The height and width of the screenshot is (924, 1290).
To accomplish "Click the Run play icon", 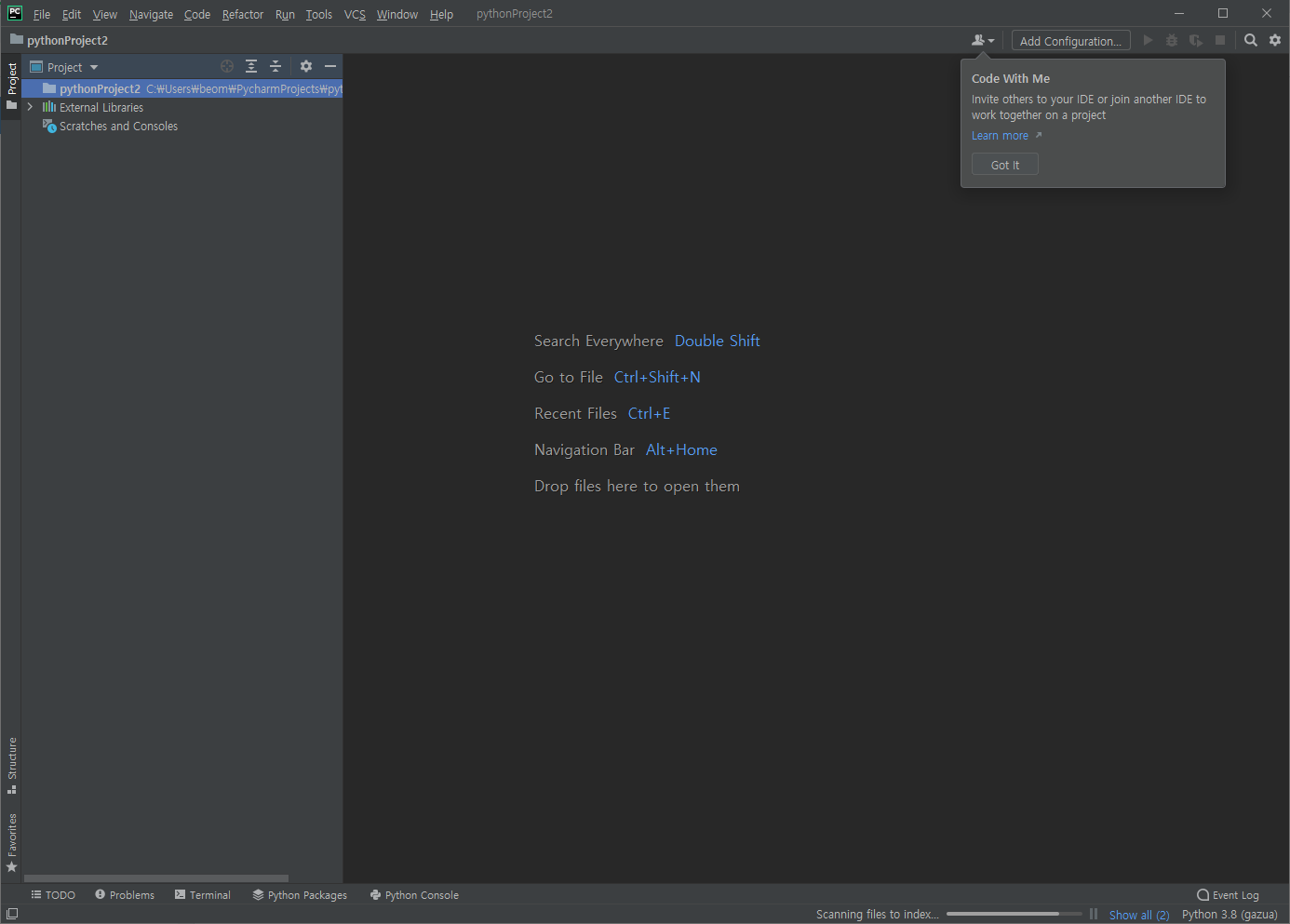I will point(1148,40).
